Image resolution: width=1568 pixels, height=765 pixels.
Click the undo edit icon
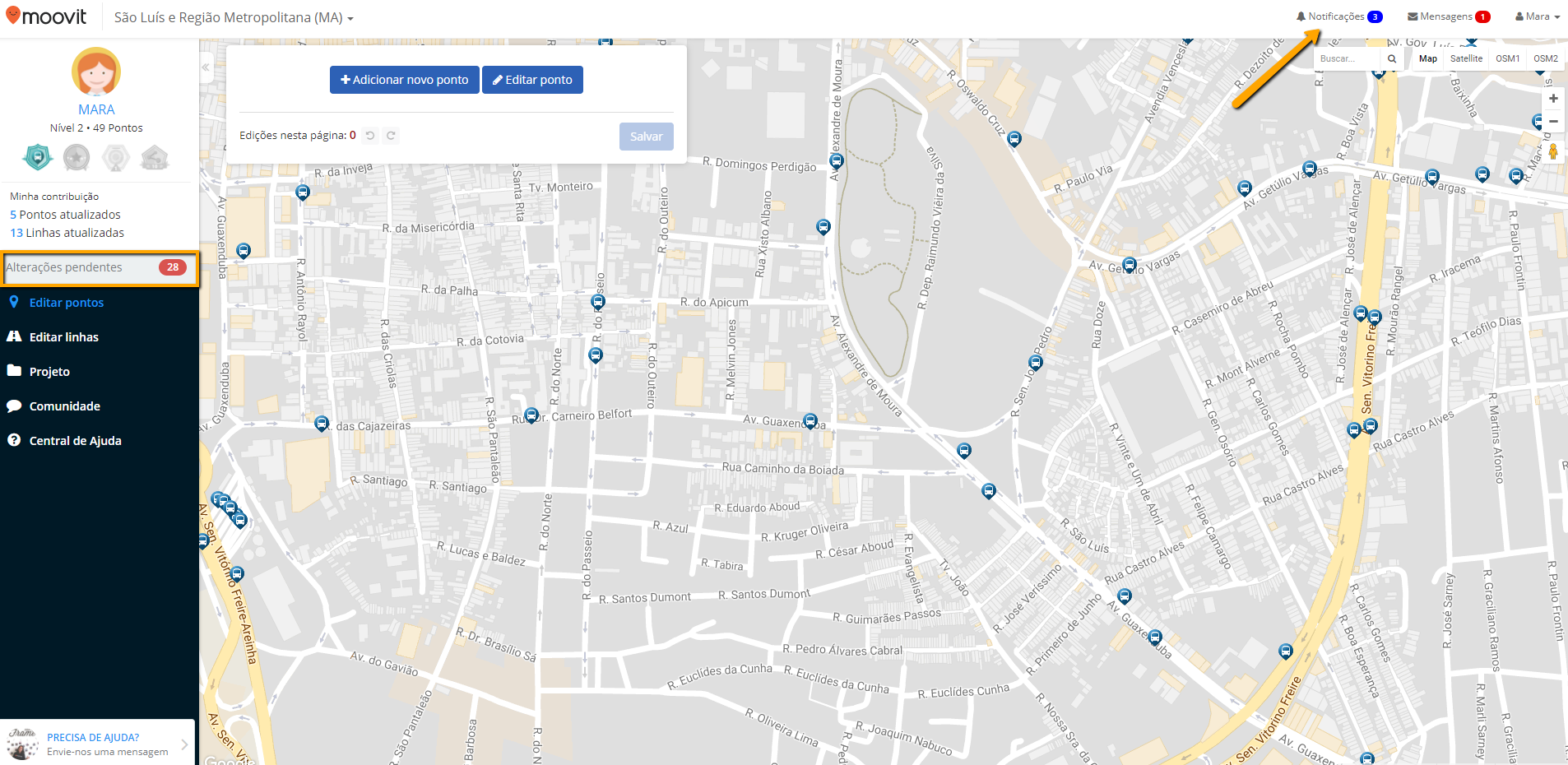[370, 136]
